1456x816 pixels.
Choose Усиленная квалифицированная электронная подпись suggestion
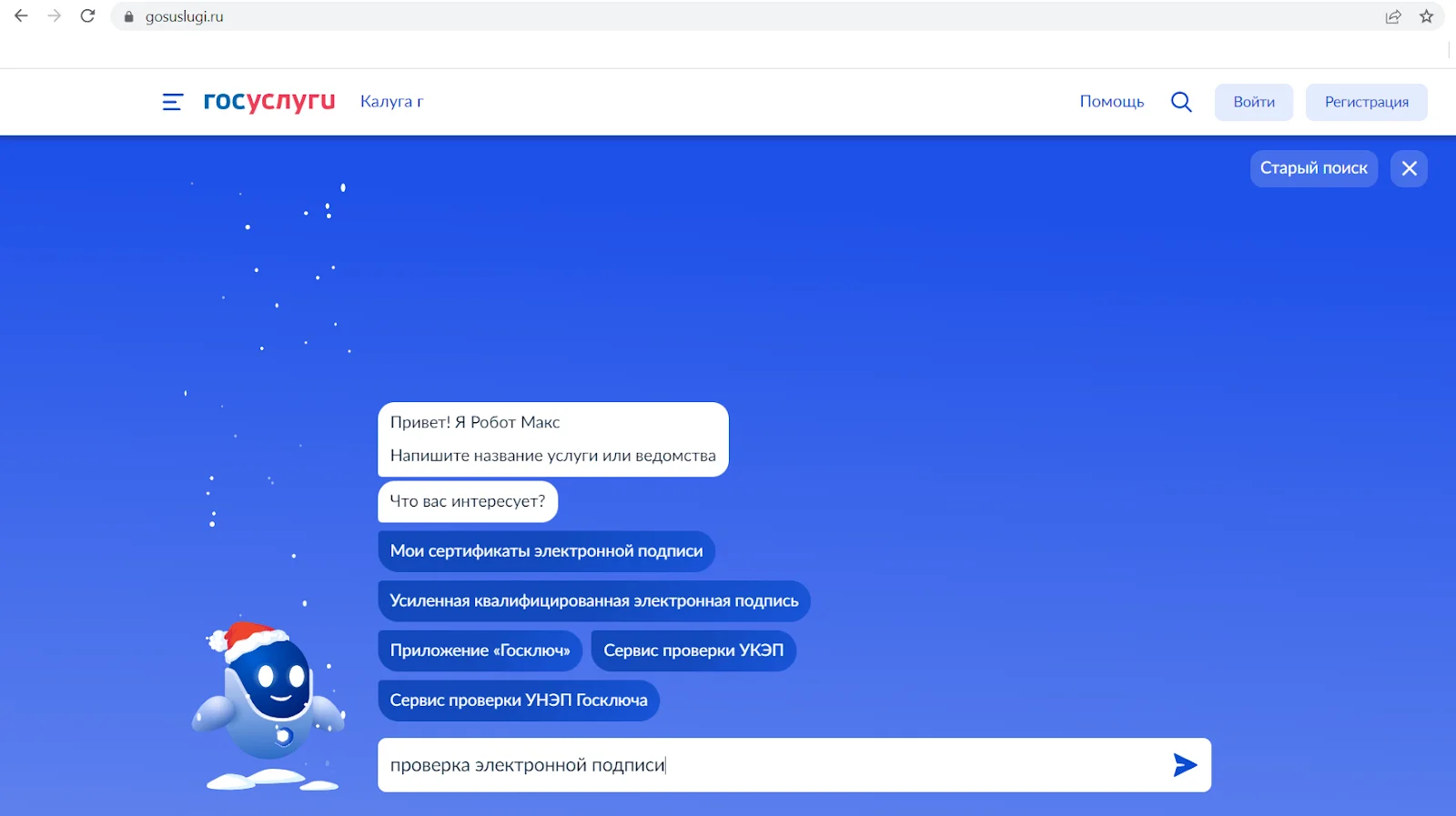[593, 601]
